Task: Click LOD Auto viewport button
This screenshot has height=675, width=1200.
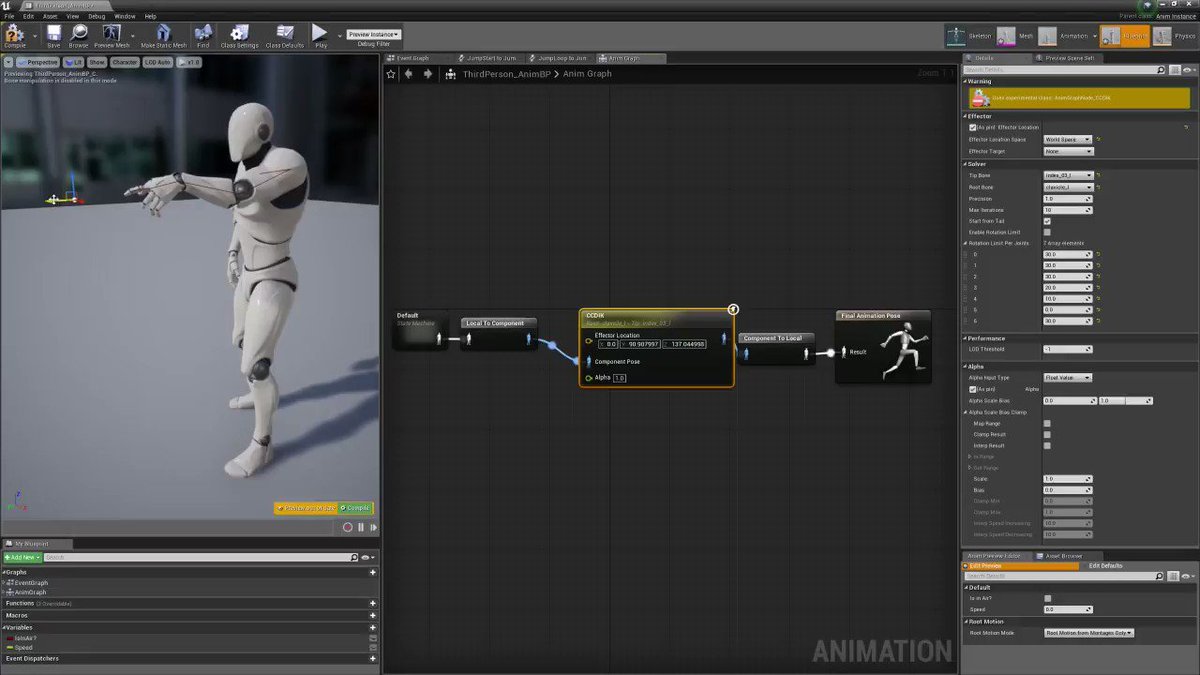Action: pos(157,62)
